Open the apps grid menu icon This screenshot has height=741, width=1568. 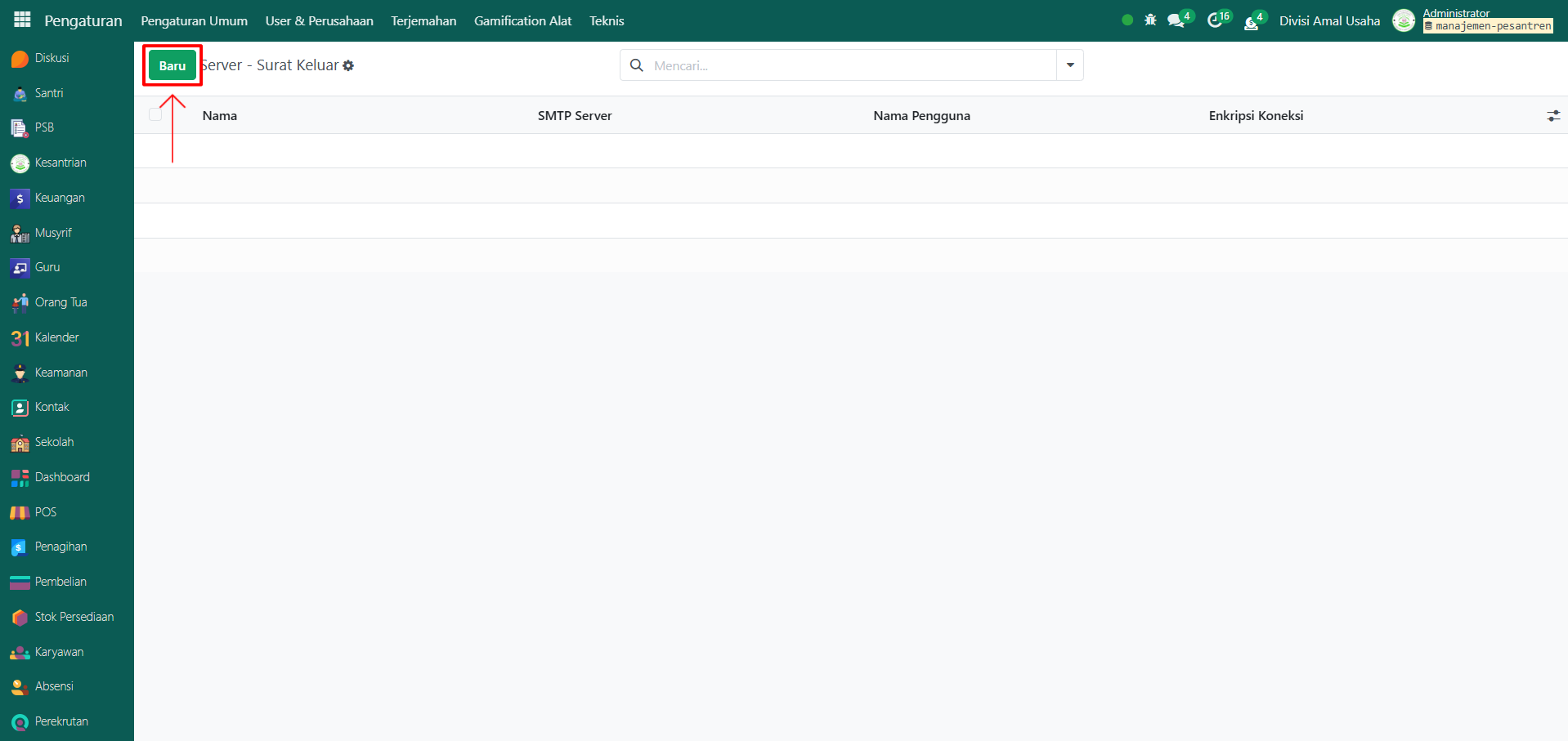pos(22,20)
